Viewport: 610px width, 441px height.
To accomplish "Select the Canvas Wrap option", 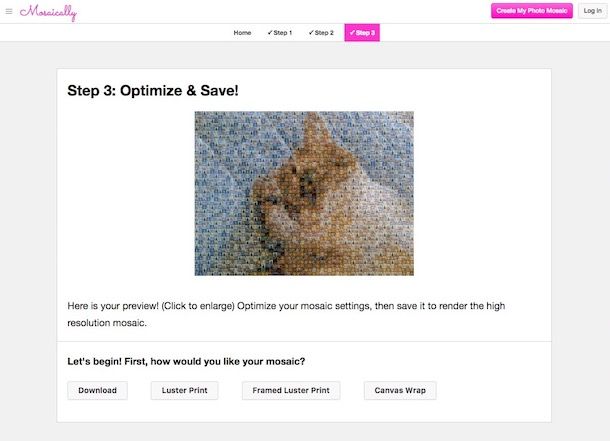I will coord(400,390).
